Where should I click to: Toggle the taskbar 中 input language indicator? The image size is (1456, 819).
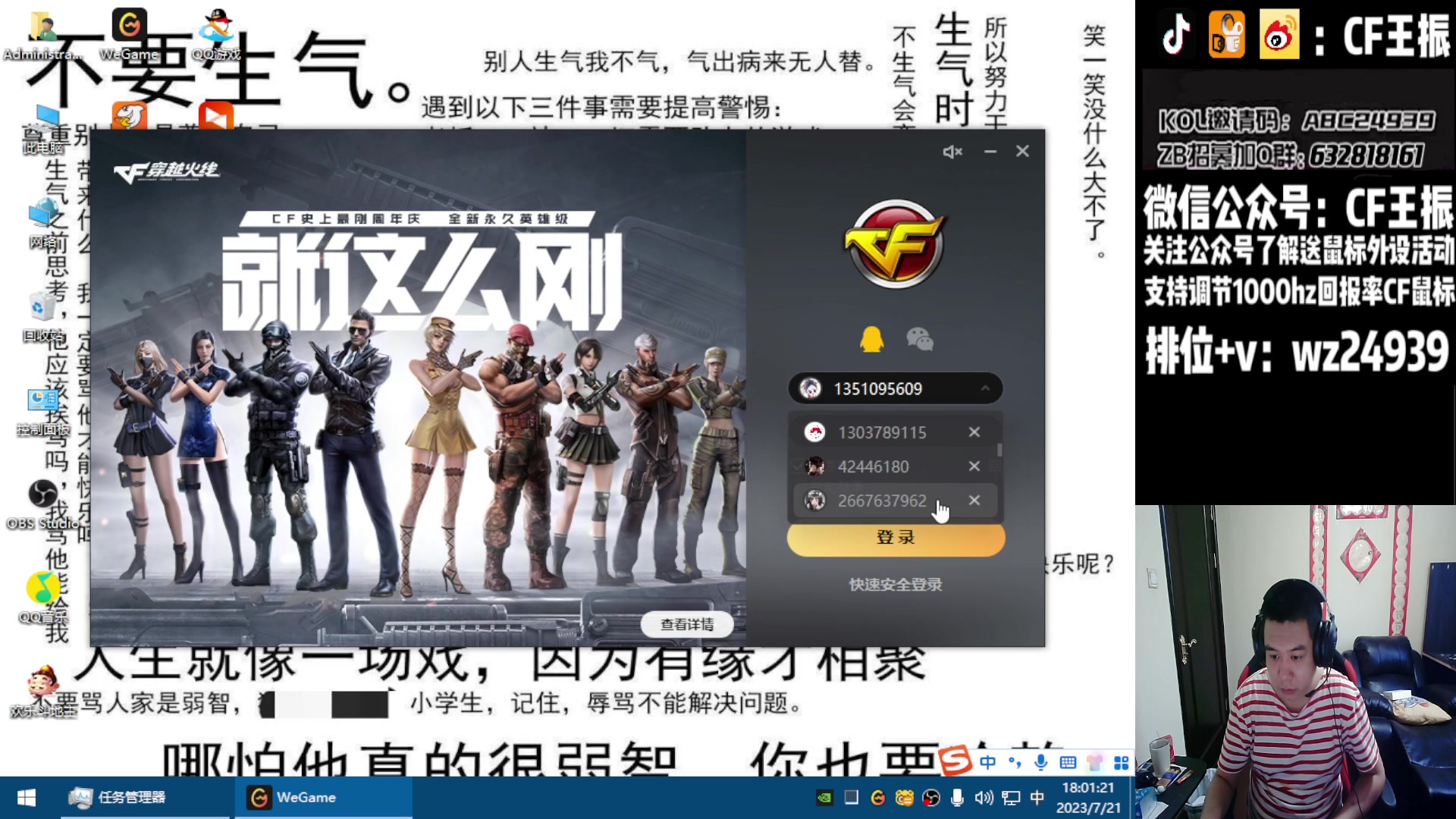tap(1037, 798)
